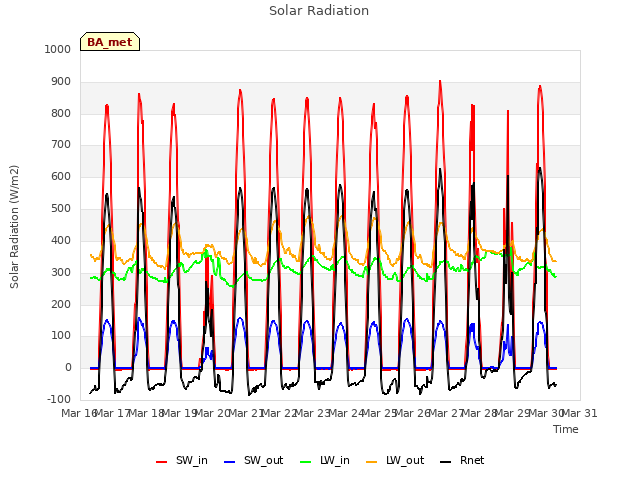The width and height of the screenshot is (640, 480).
Task: Click the 400 y-axis tick label
Action: (61, 240)
